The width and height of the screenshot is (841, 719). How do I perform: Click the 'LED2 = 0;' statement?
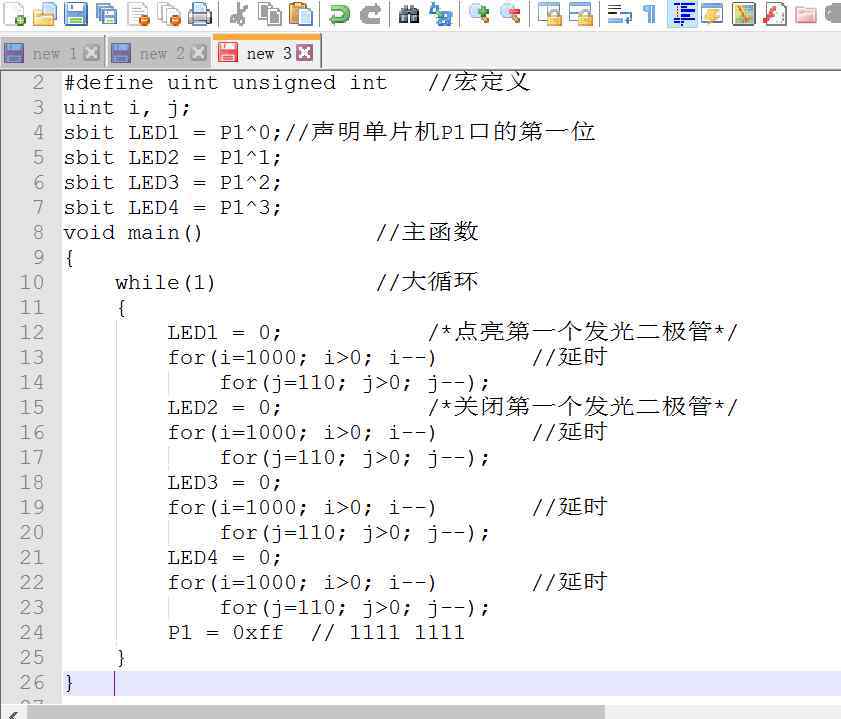click(x=224, y=407)
